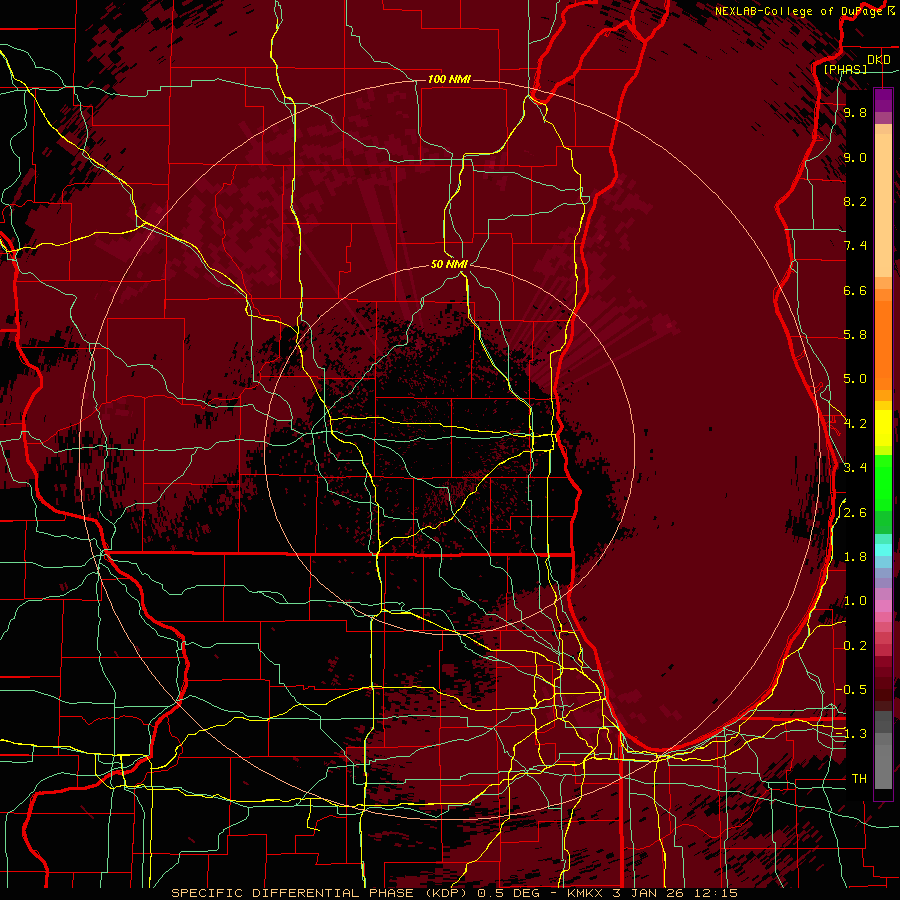This screenshot has height=900, width=900.
Task: Click the 3.4 scale value
Action: point(855,468)
